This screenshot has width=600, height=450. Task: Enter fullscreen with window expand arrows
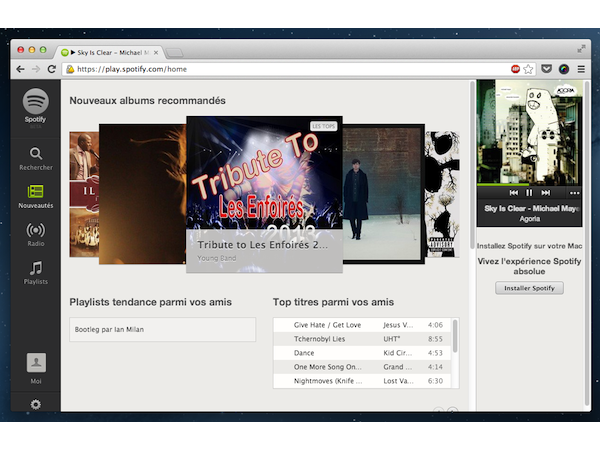tap(581, 49)
